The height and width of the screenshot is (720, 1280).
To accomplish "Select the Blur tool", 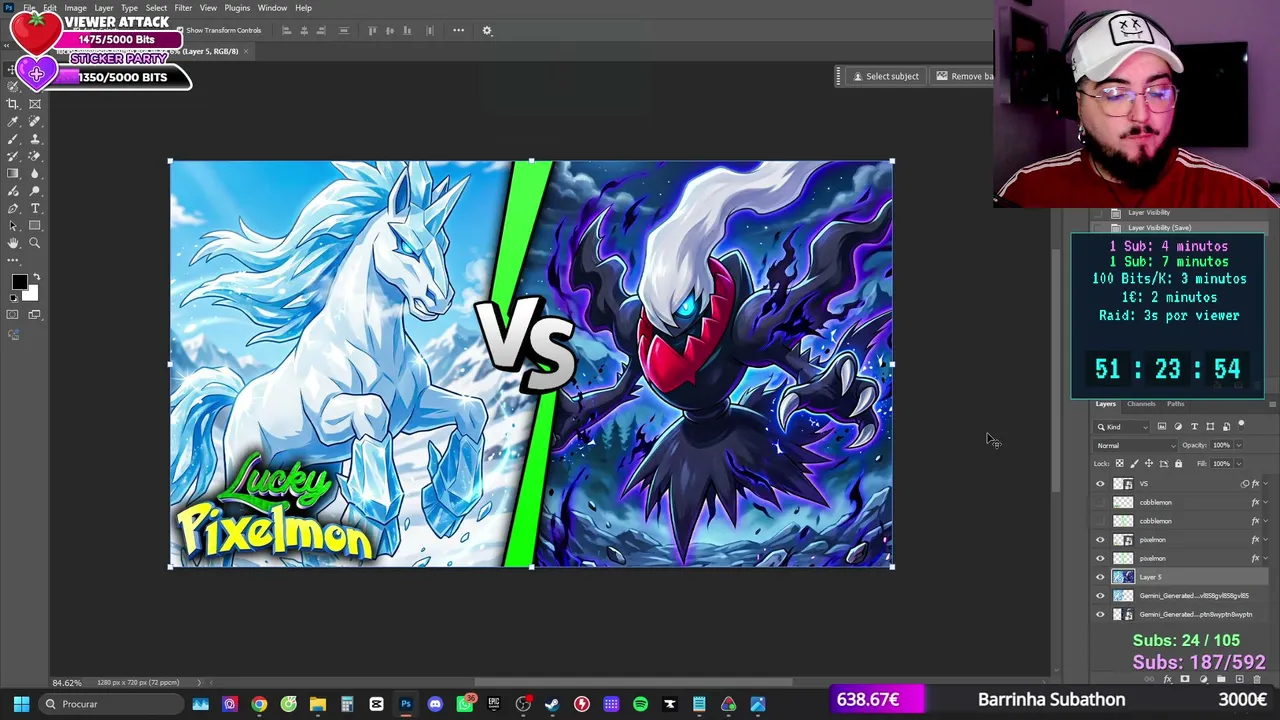I will (35, 173).
